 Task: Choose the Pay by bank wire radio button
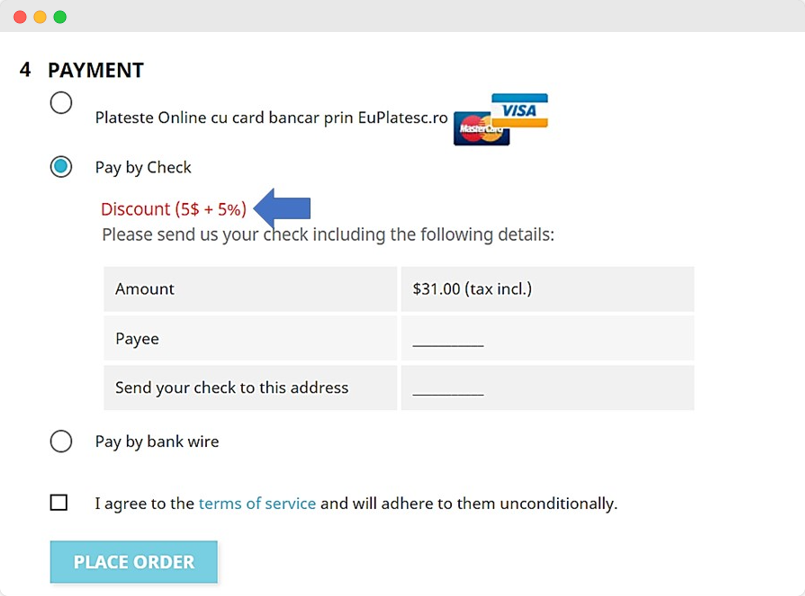(x=61, y=441)
